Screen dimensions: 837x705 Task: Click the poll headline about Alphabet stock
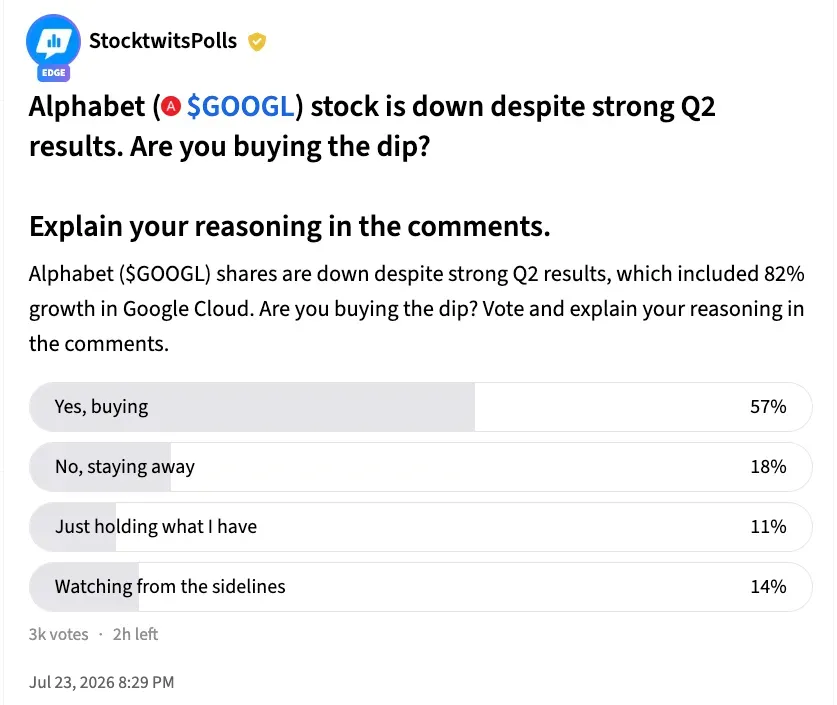(372, 126)
